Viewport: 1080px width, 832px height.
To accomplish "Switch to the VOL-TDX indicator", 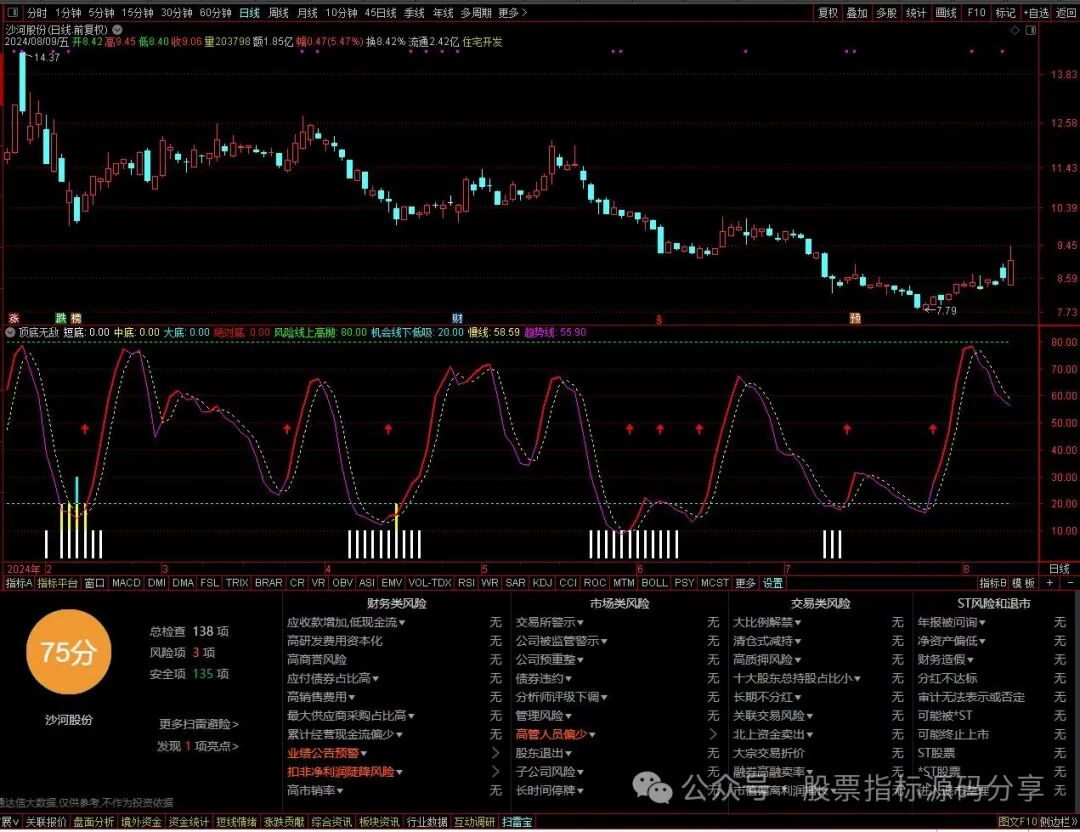I will pyautogui.click(x=430, y=583).
